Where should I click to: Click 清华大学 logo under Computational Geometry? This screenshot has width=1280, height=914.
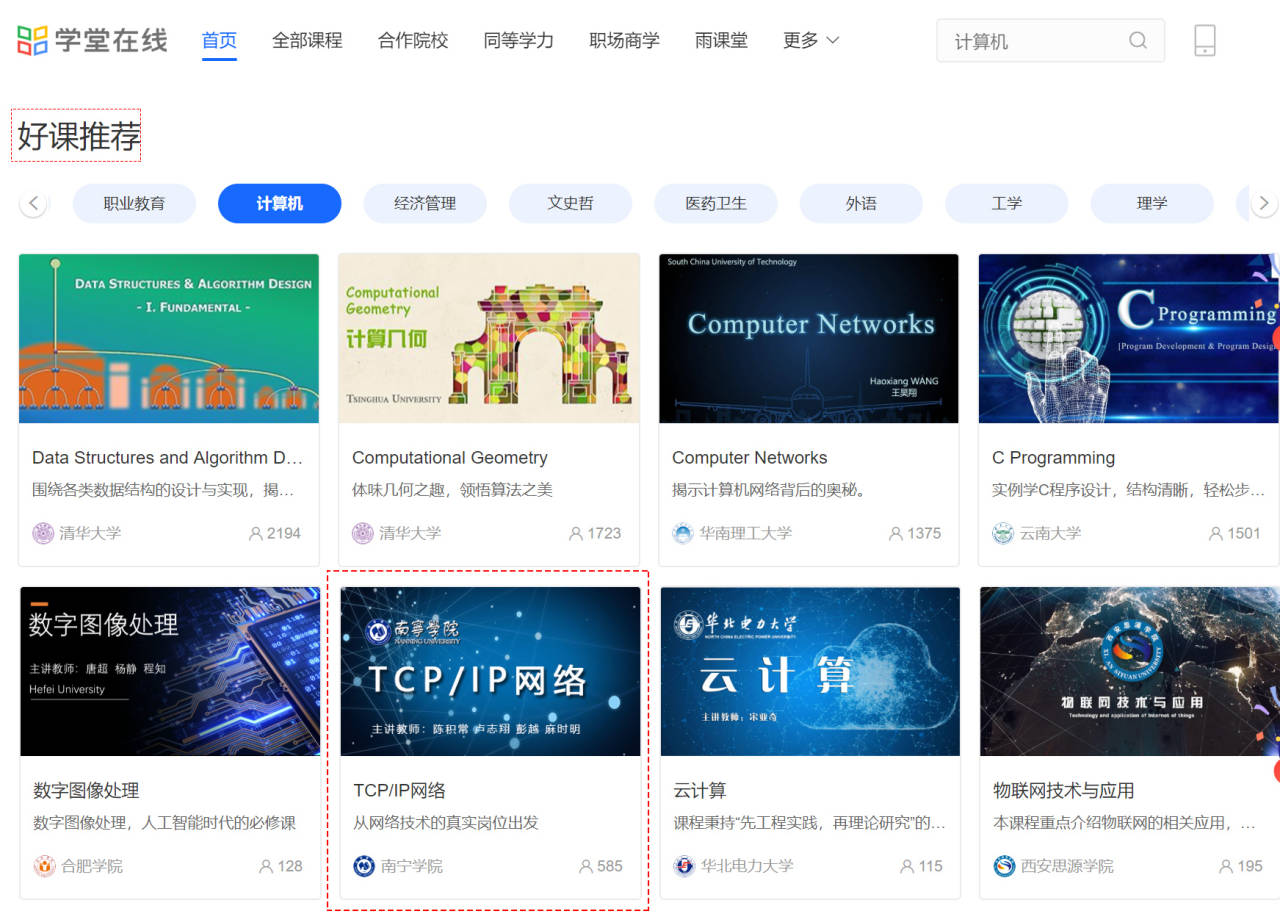tap(363, 533)
